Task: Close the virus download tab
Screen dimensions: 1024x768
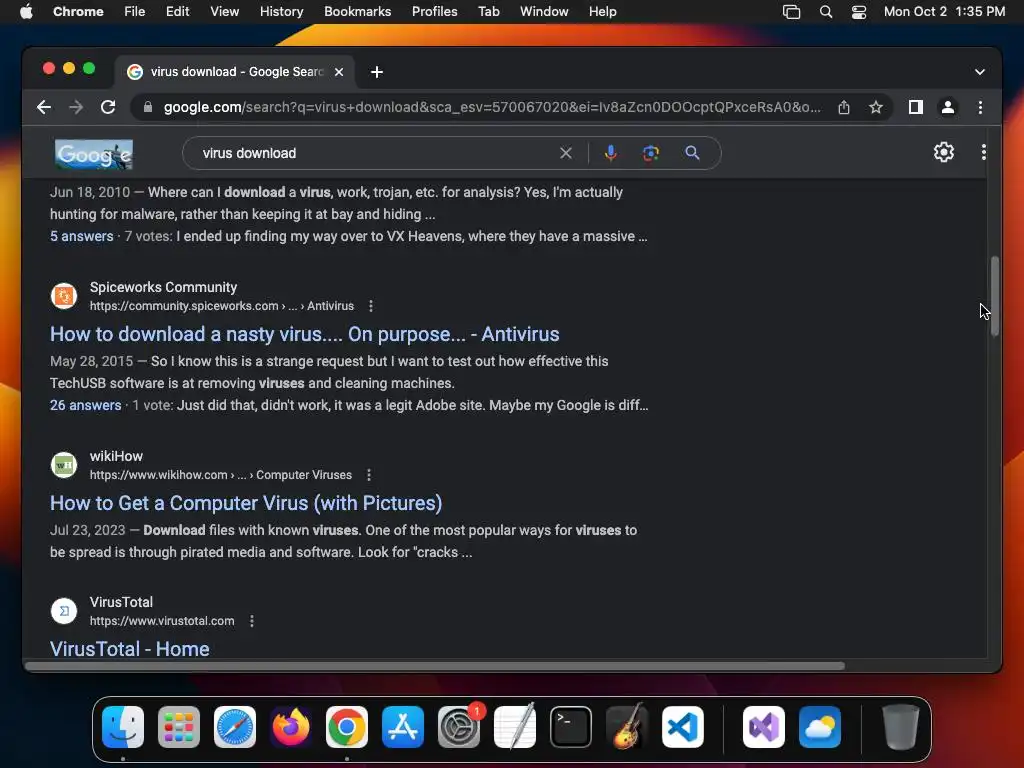Action: coord(339,72)
